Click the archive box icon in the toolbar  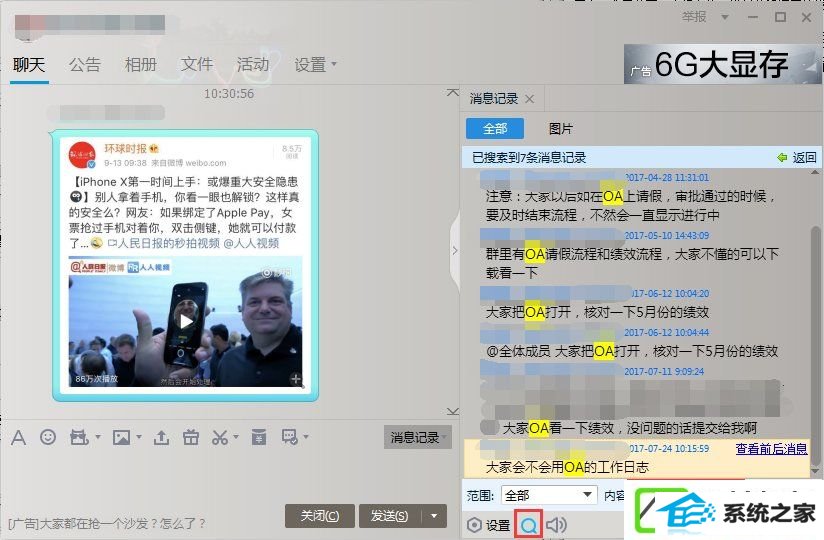tap(259, 437)
